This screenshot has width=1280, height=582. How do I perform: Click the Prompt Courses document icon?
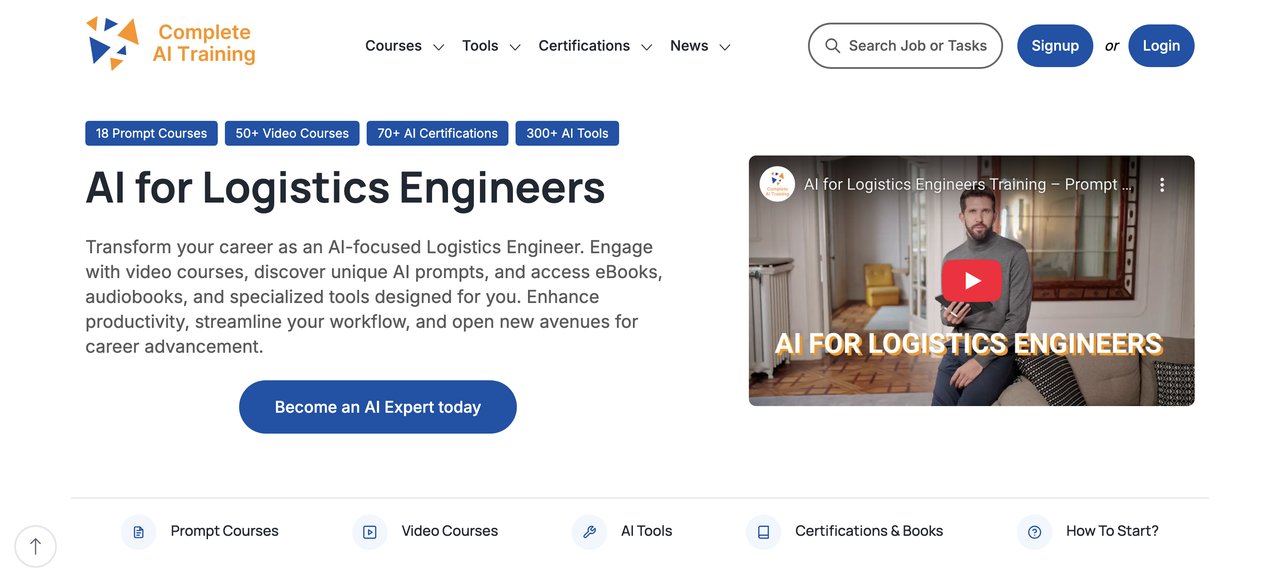click(x=138, y=532)
